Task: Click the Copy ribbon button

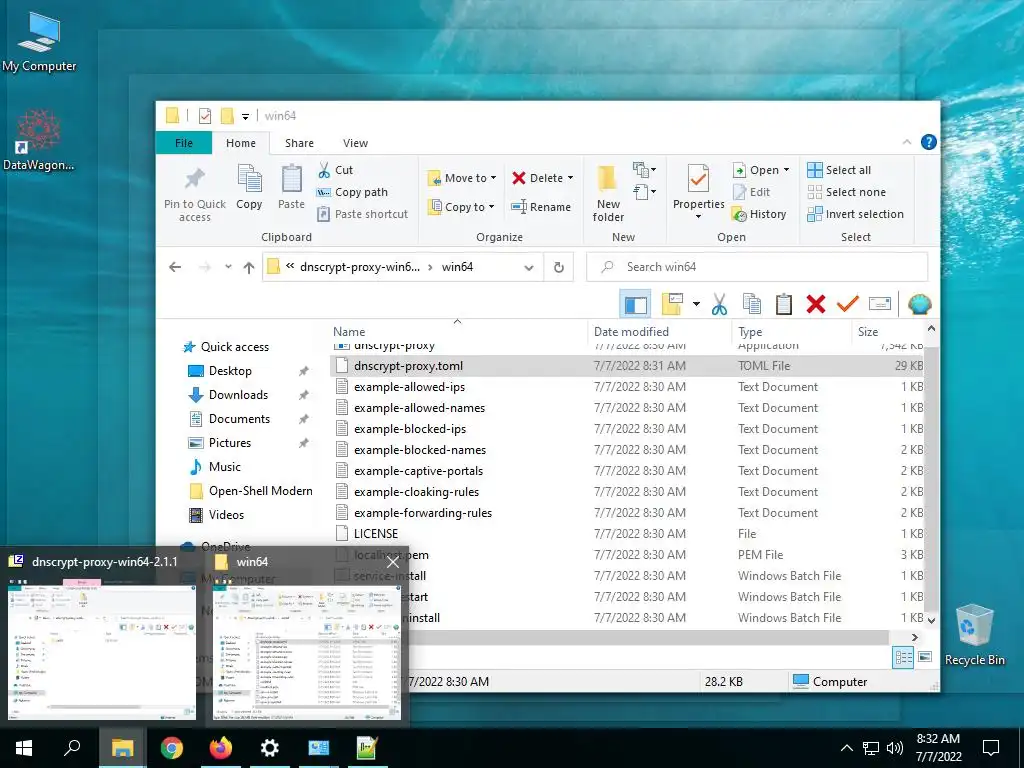Action: [x=249, y=187]
